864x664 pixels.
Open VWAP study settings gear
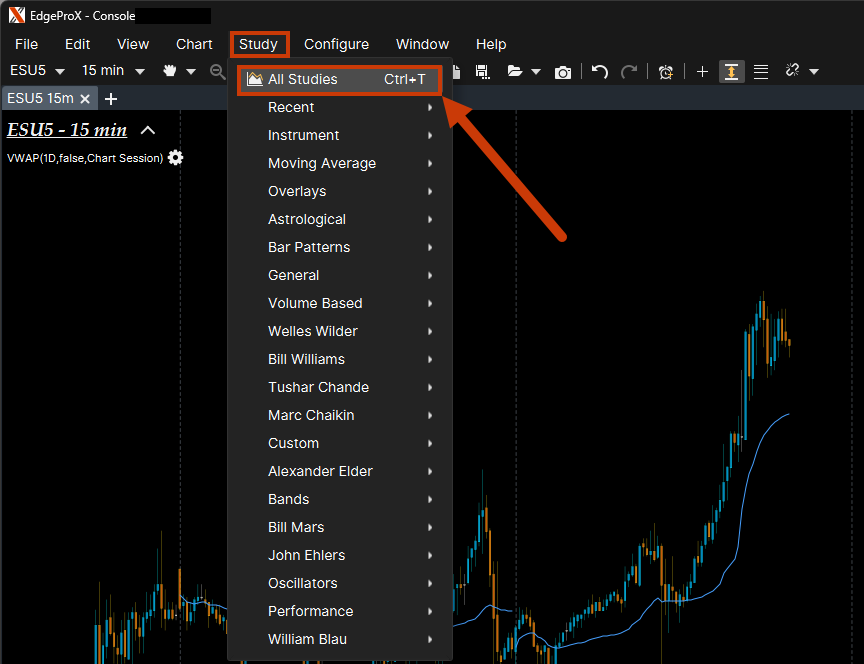pos(176,158)
